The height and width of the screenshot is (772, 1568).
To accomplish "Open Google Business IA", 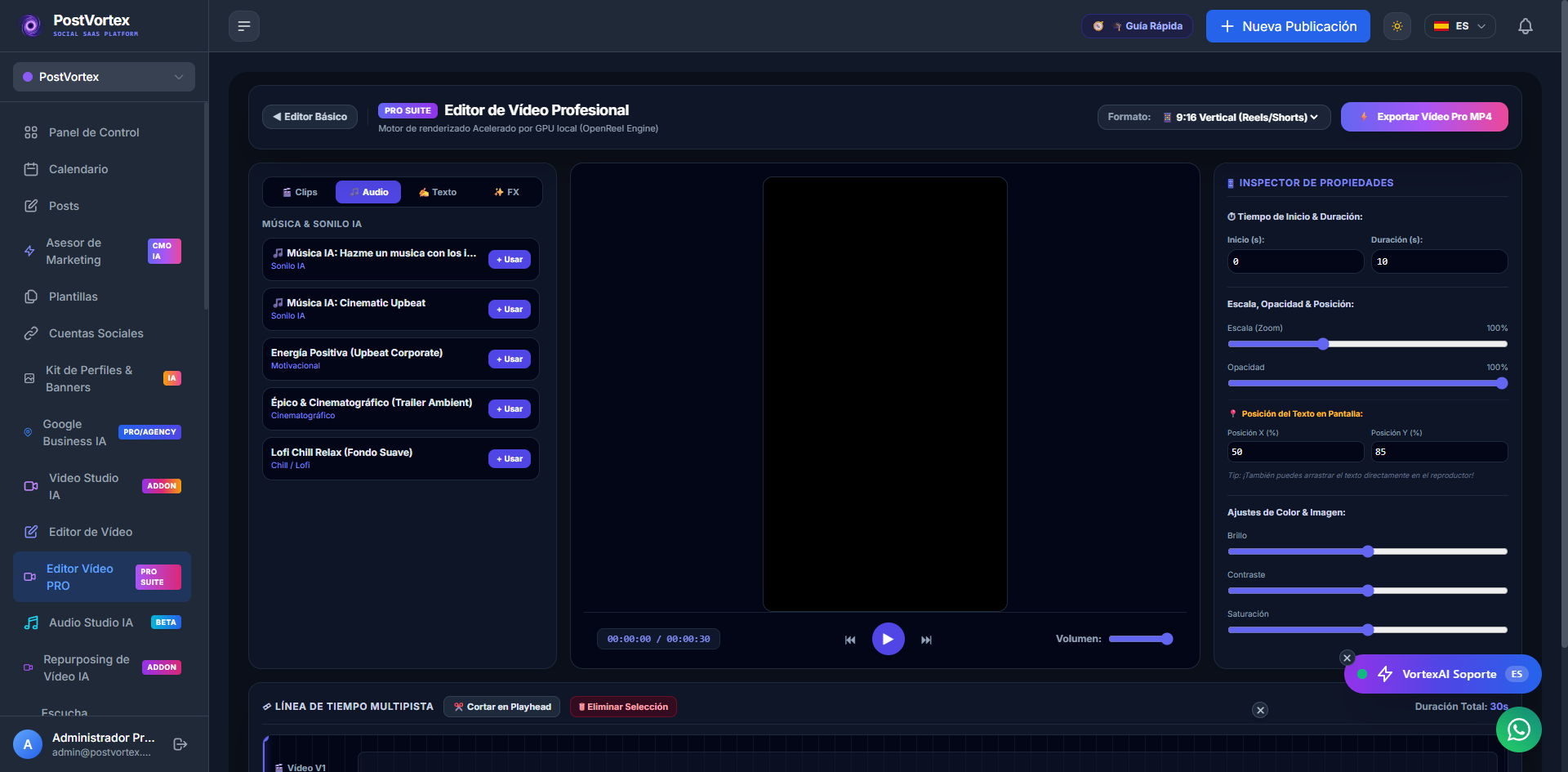I will coord(102,432).
